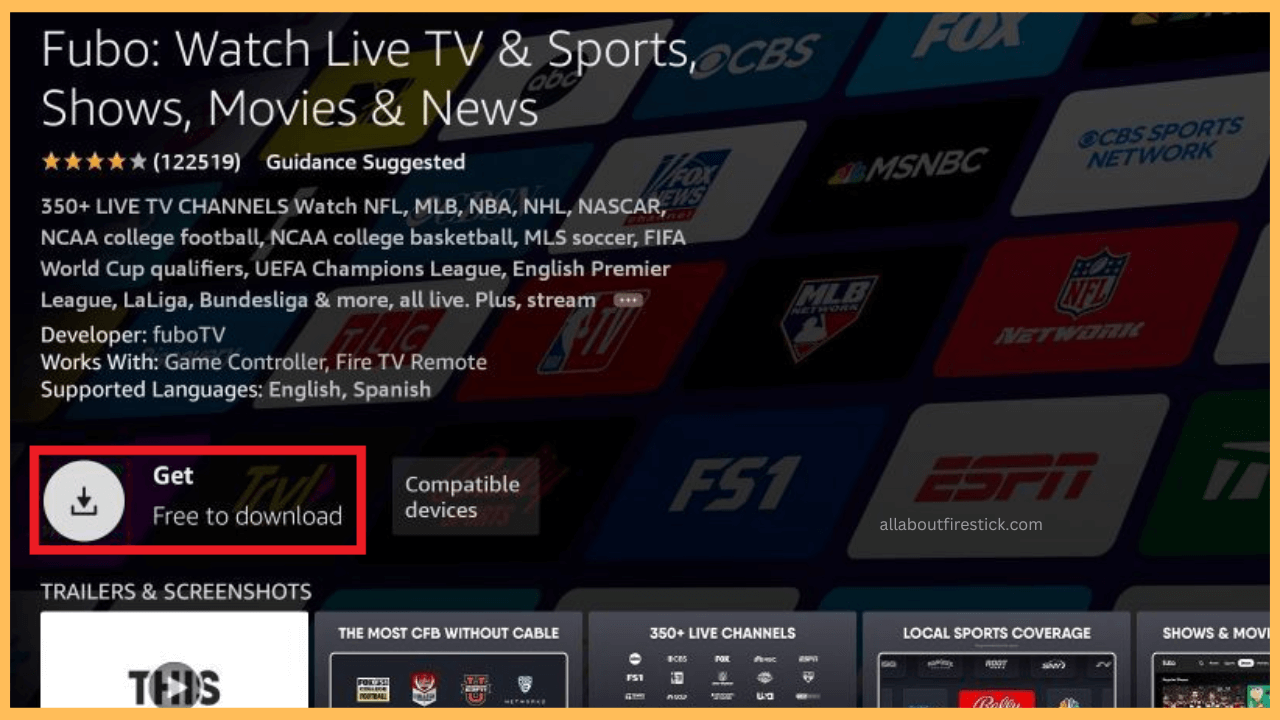Expand the description with the ellipsis button

click(x=628, y=300)
